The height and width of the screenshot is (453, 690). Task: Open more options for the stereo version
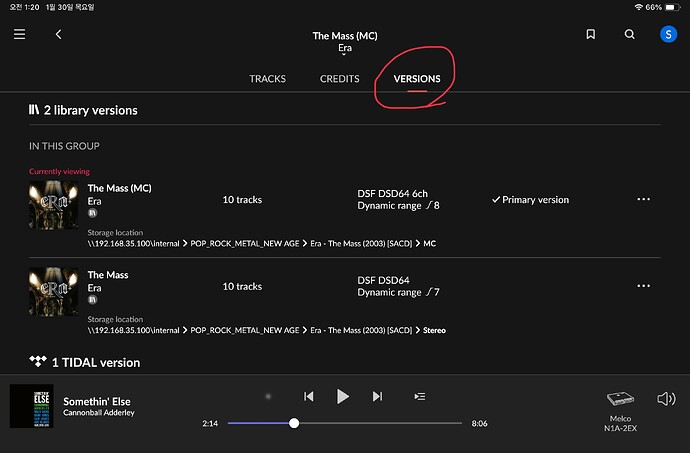pos(643,286)
